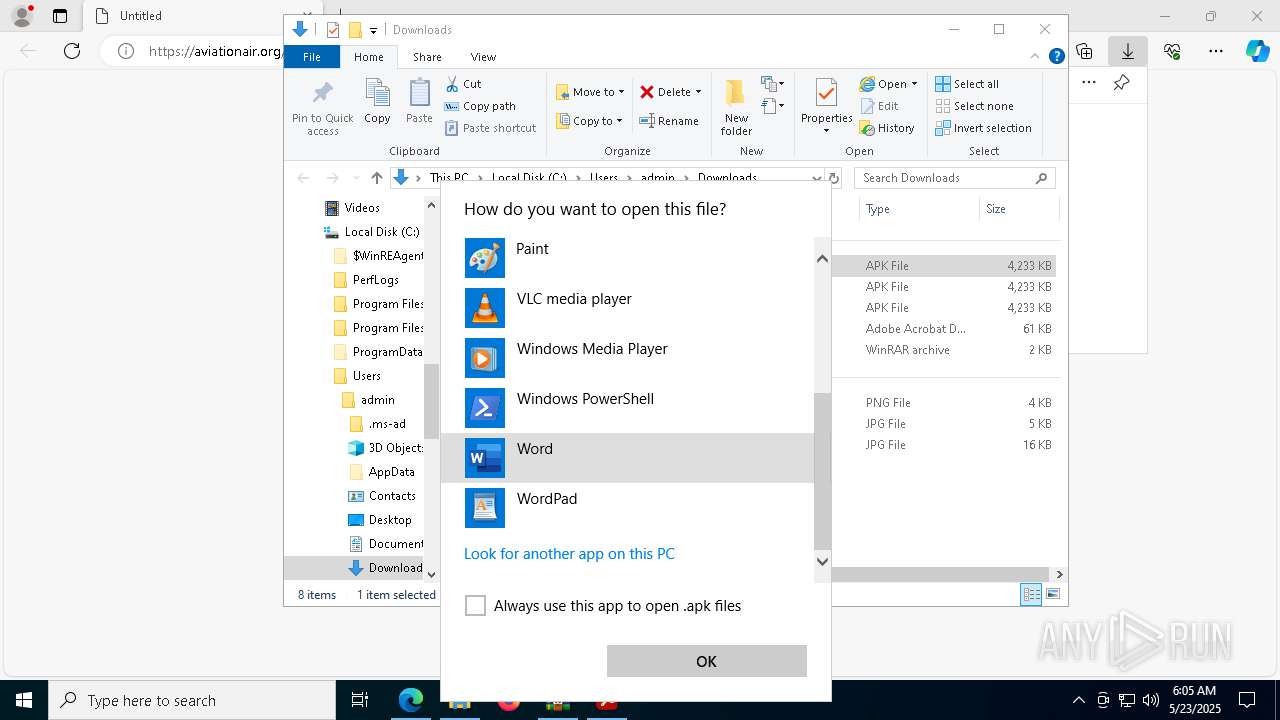
Task: Select Windows PowerShell app
Action: click(x=627, y=408)
